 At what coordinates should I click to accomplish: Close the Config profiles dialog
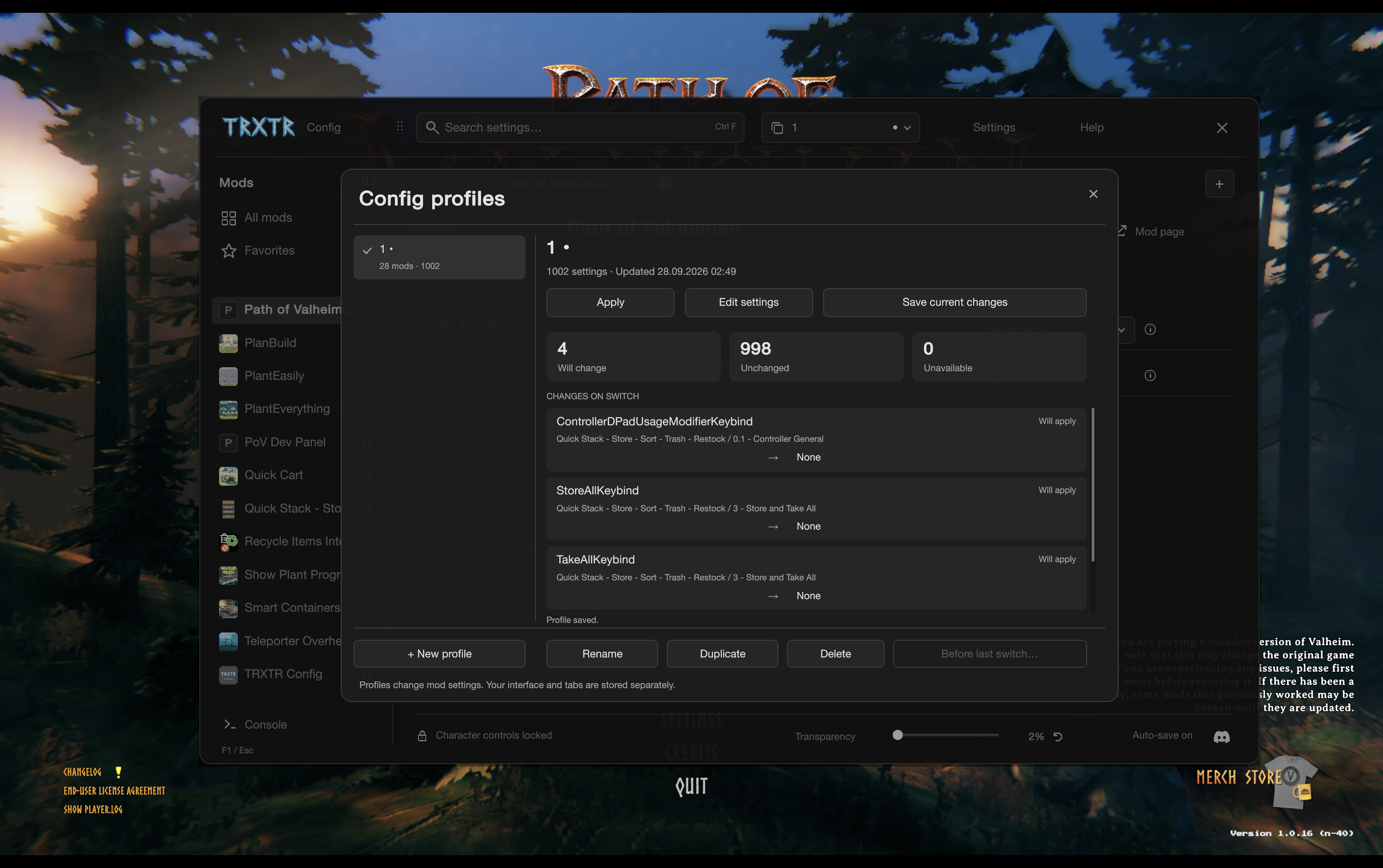pyautogui.click(x=1093, y=194)
